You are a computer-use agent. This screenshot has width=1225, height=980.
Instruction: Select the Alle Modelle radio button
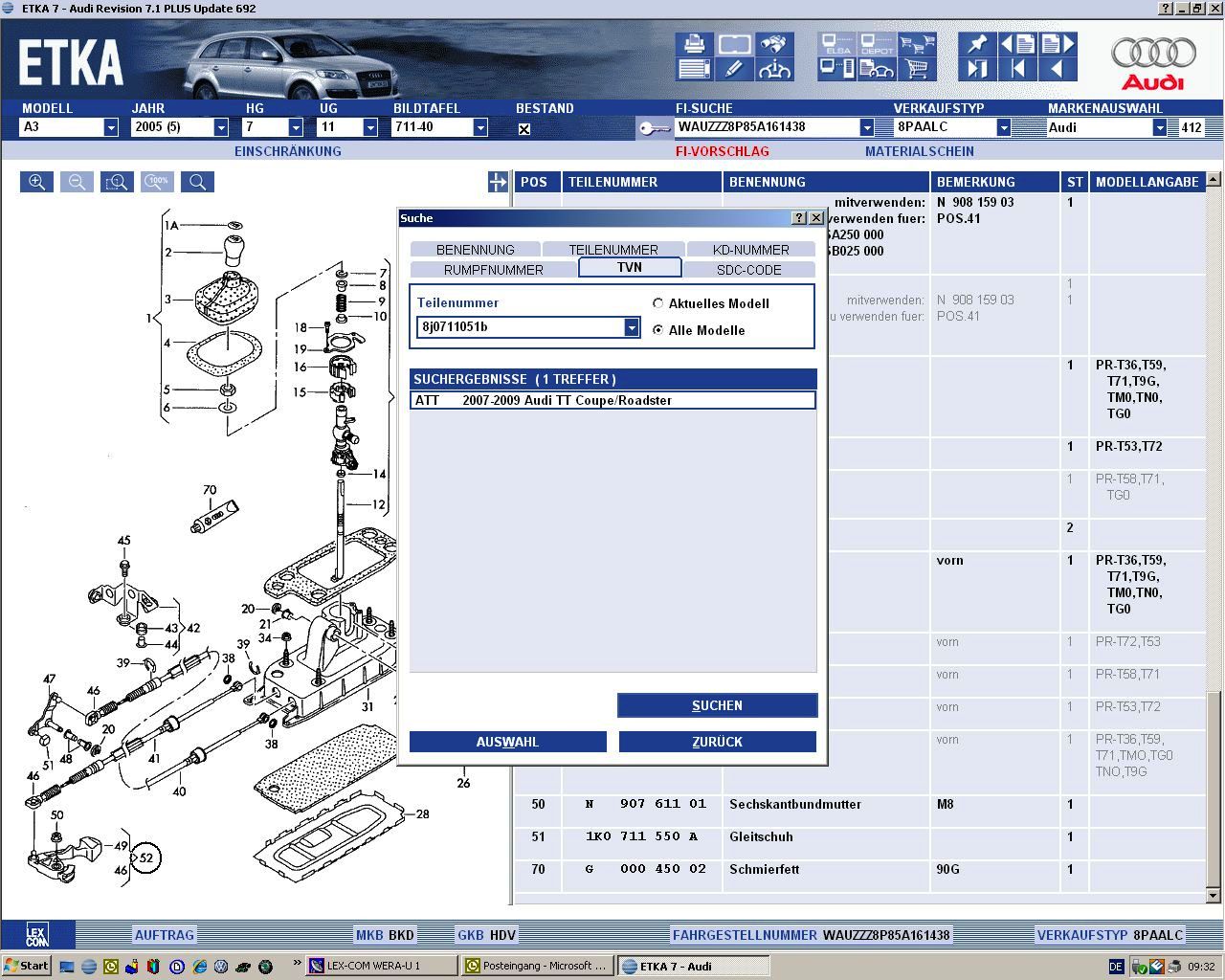(657, 330)
